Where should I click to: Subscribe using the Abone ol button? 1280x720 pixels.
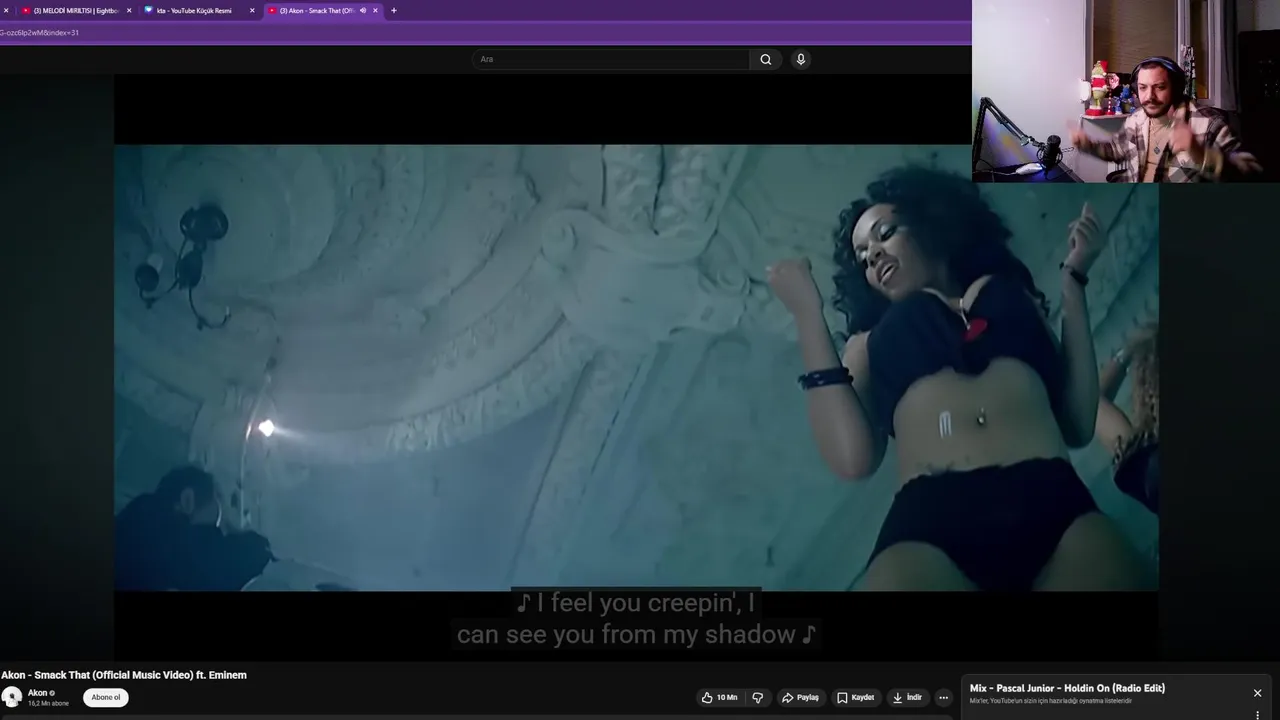(x=105, y=698)
